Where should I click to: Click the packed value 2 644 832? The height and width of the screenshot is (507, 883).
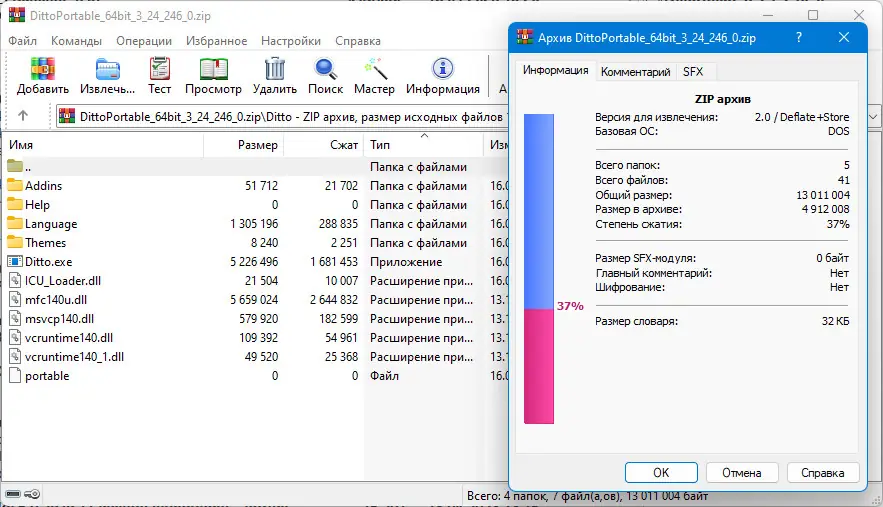333,300
